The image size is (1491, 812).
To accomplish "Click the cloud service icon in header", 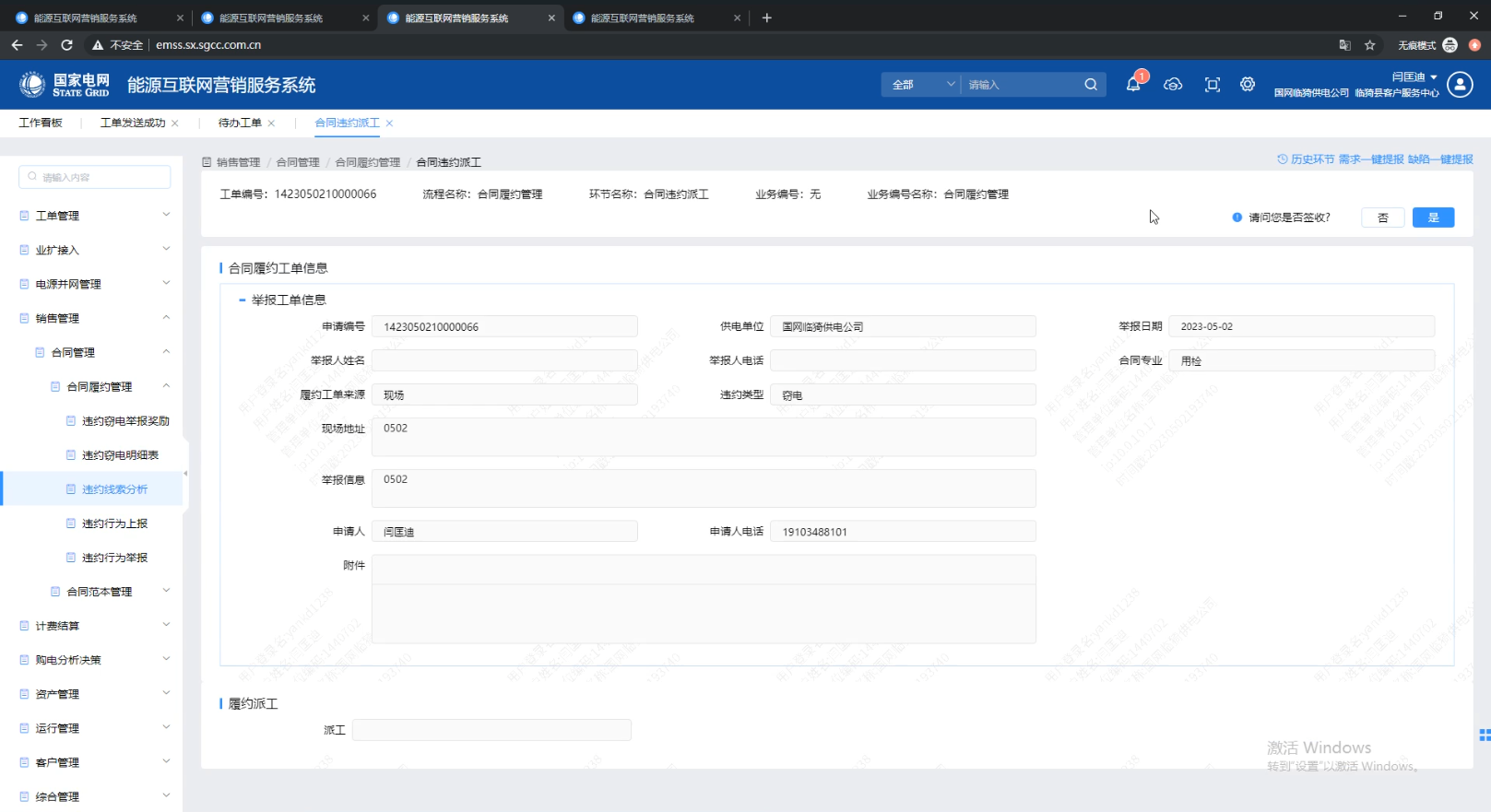I will (x=1173, y=85).
